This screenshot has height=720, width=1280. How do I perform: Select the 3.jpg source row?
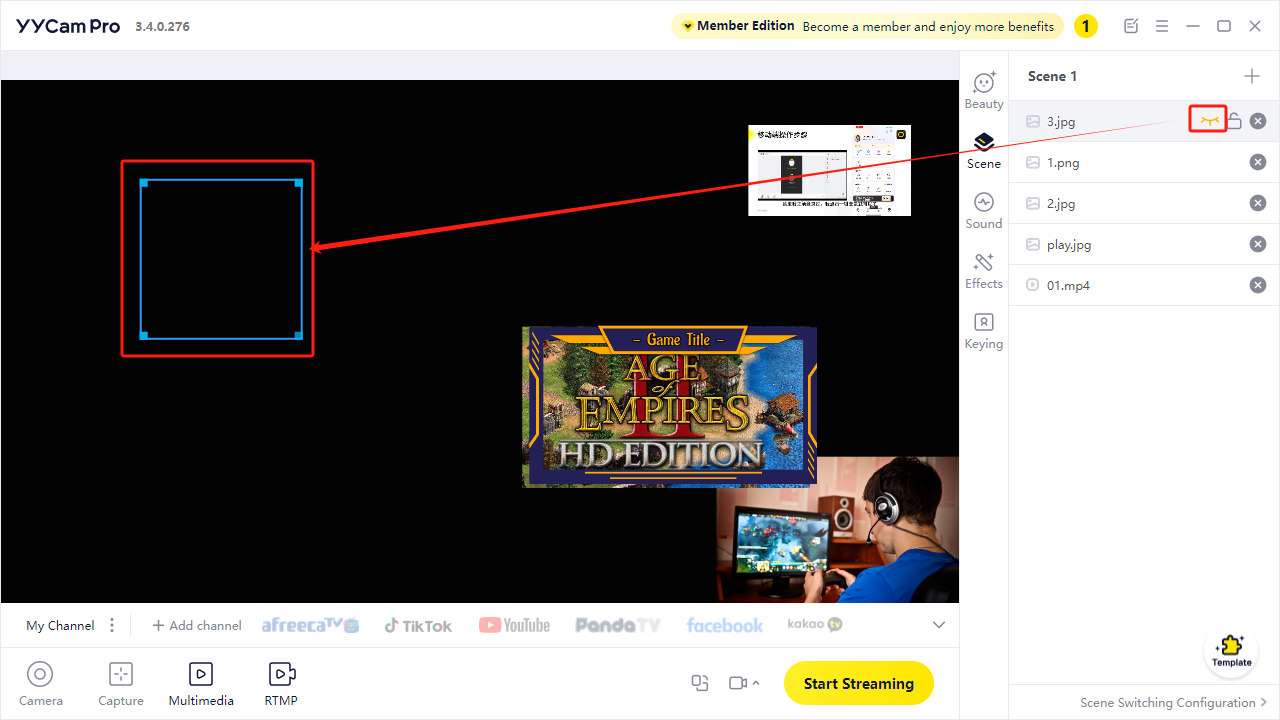click(x=1144, y=121)
